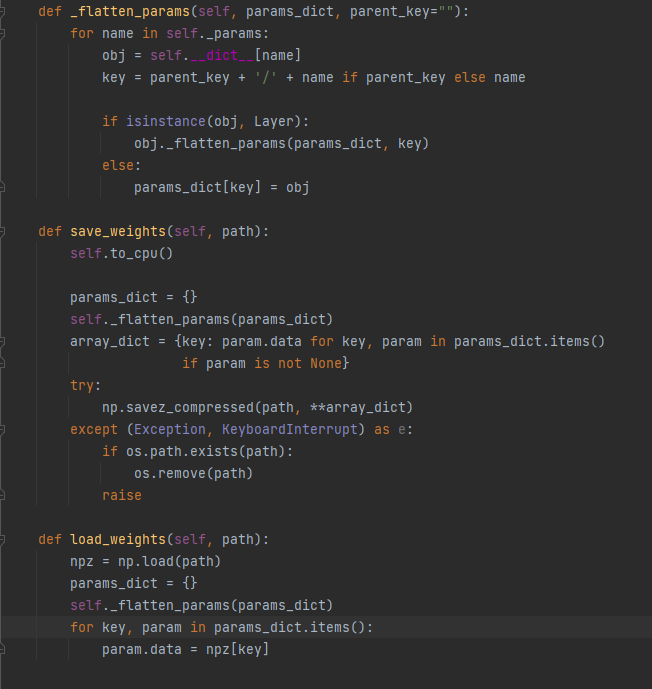The width and height of the screenshot is (652, 689).
Task: Click 'params_dict = {}' inside load_weights
Action: coord(134,584)
